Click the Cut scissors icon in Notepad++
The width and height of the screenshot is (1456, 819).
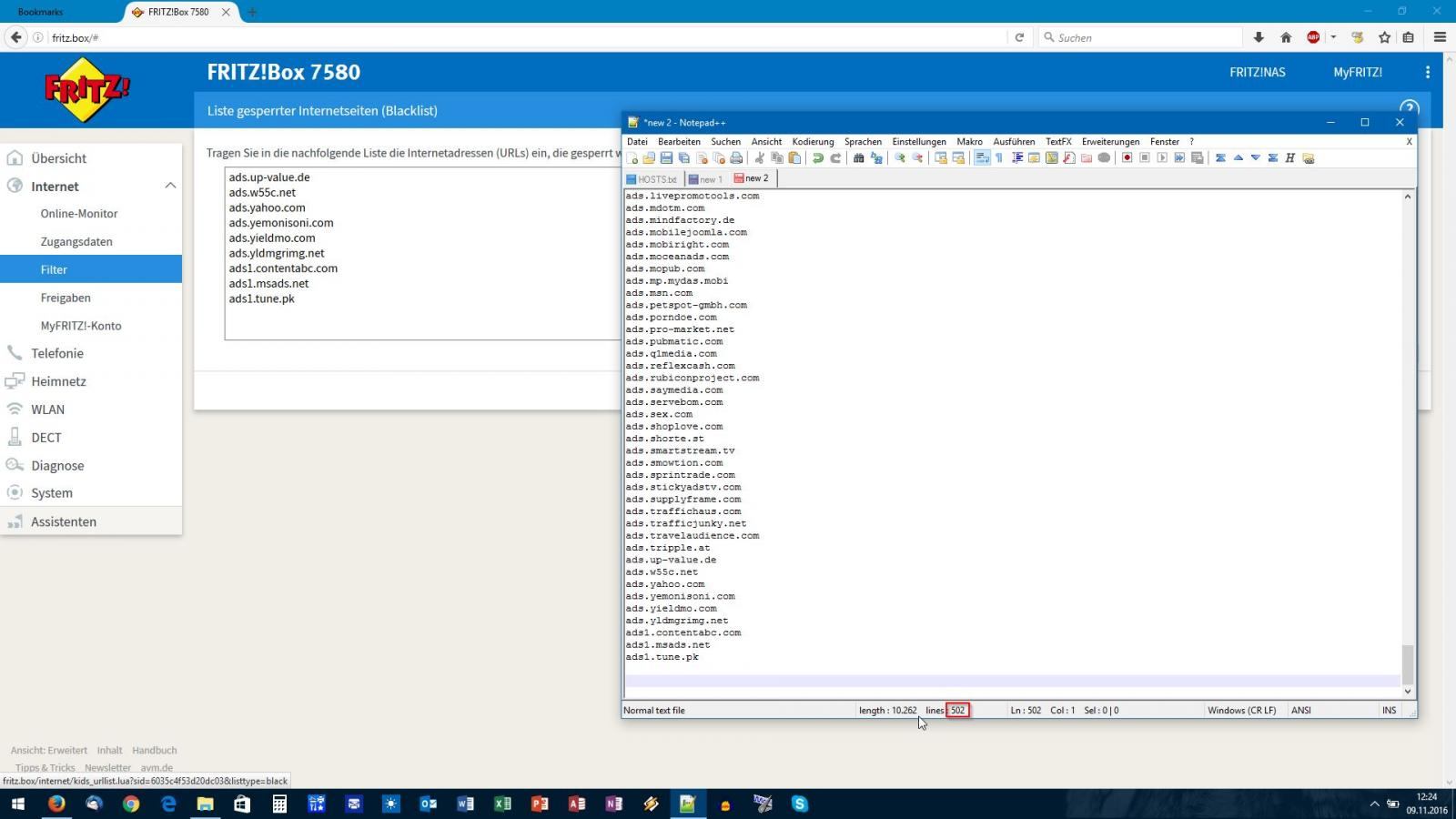pos(759,158)
